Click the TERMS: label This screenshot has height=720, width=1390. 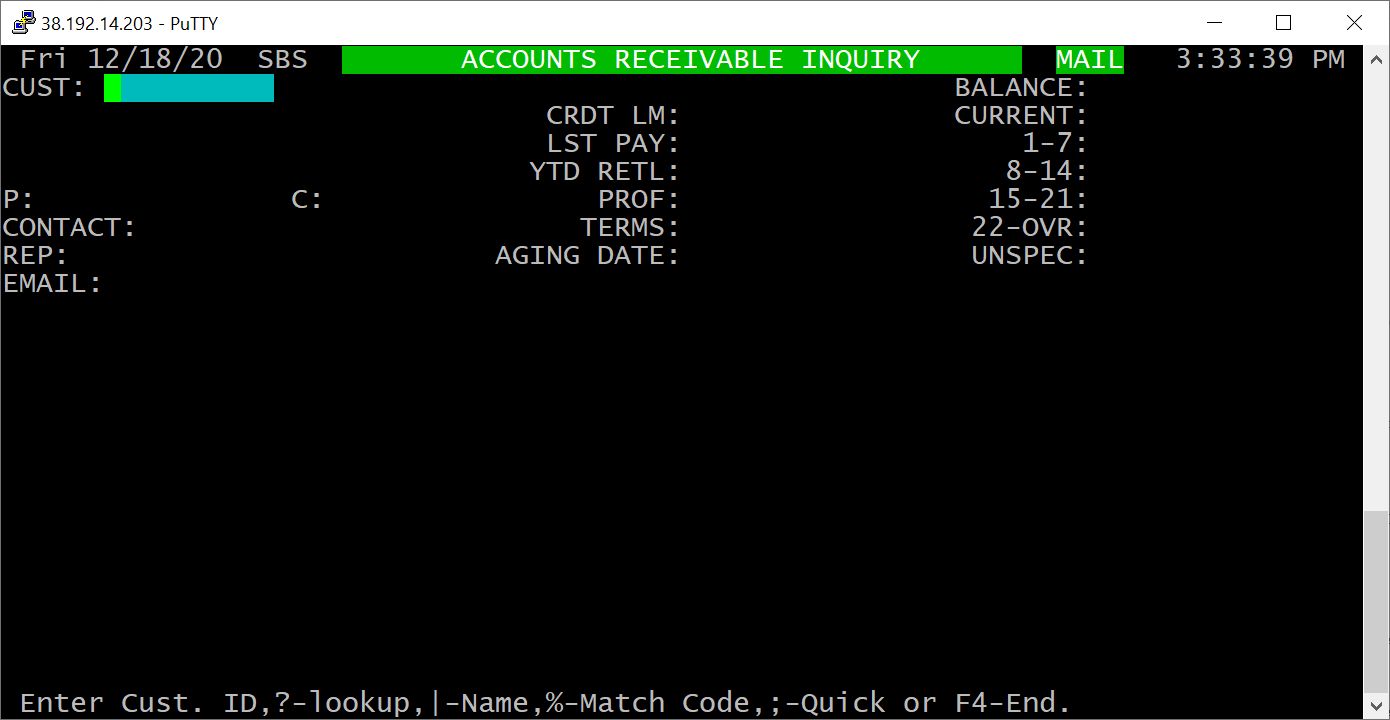[630, 228]
